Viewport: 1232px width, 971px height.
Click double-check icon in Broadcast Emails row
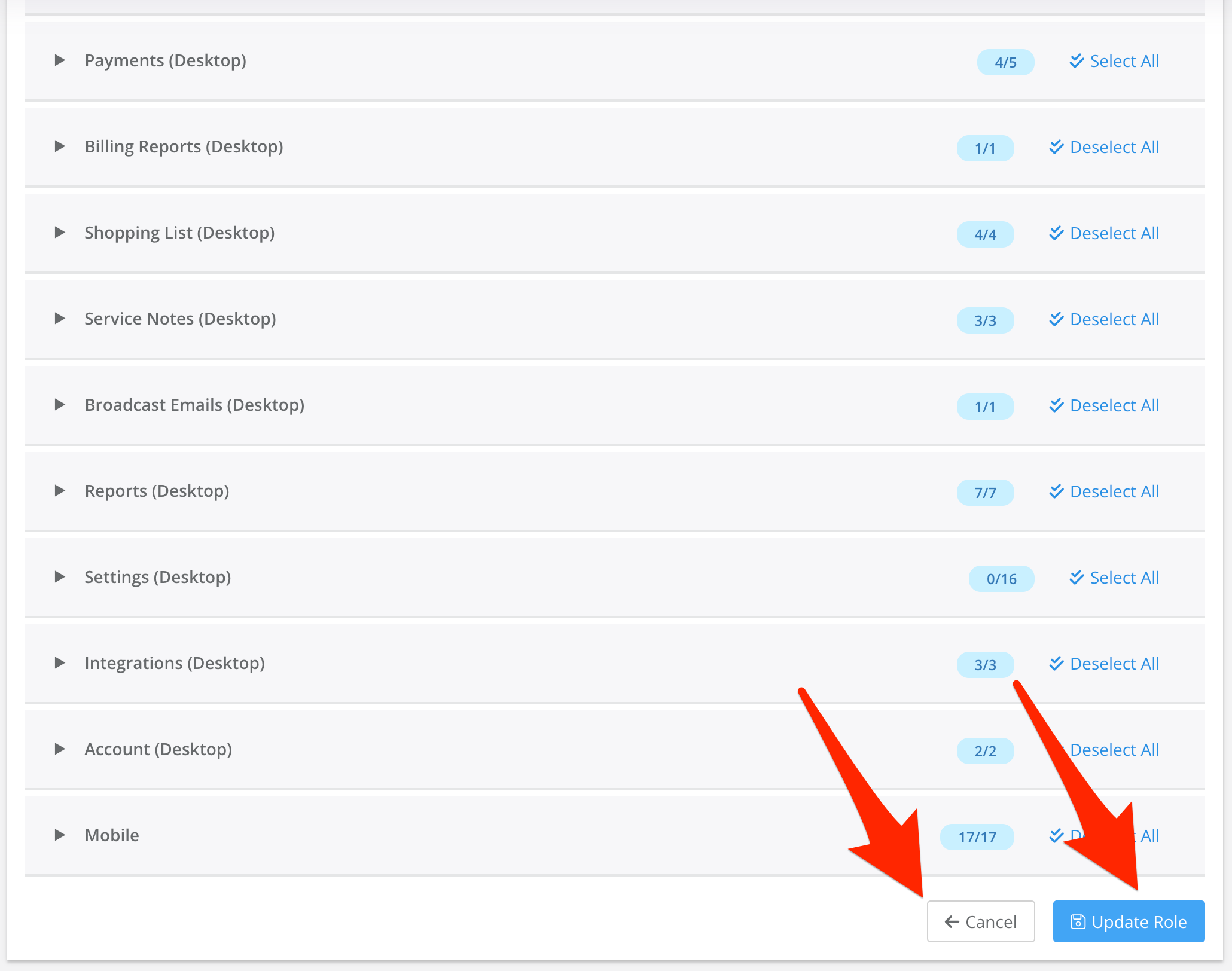pyautogui.click(x=1057, y=405)
